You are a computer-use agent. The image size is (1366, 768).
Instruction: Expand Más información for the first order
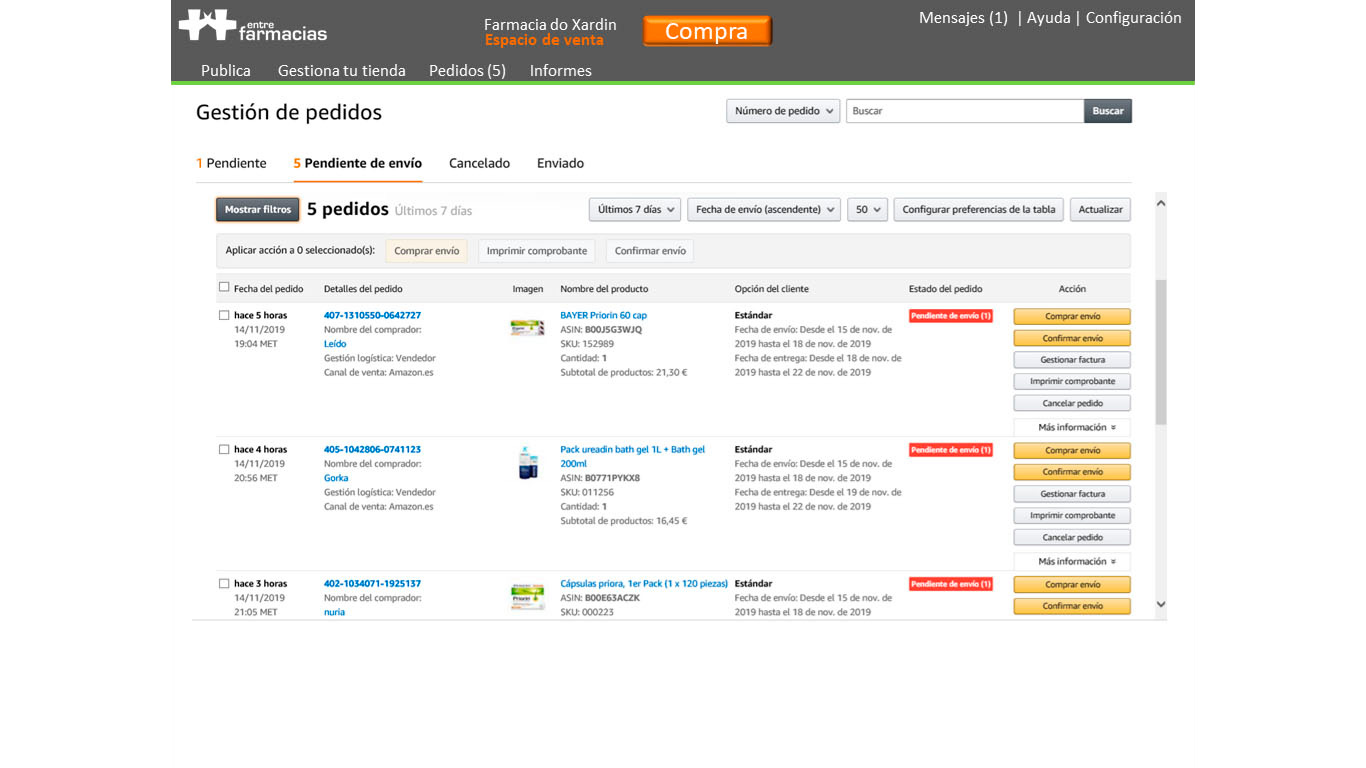(x=1072, y=427)
